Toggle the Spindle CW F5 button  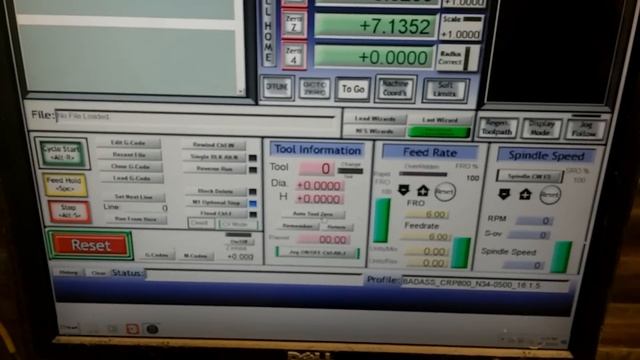point(530,176)
